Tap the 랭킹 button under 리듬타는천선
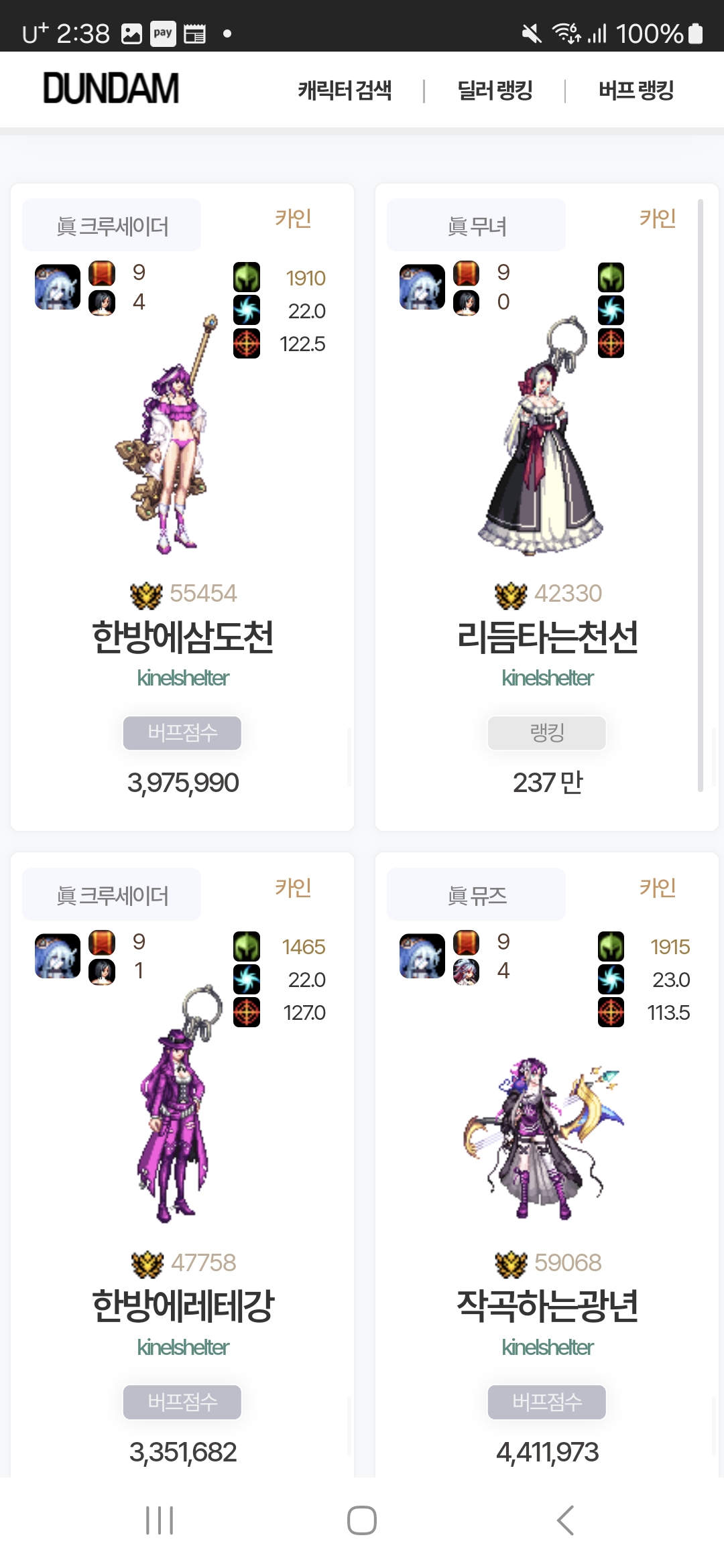The image size is (724, 1568). [x=547, y=732]
